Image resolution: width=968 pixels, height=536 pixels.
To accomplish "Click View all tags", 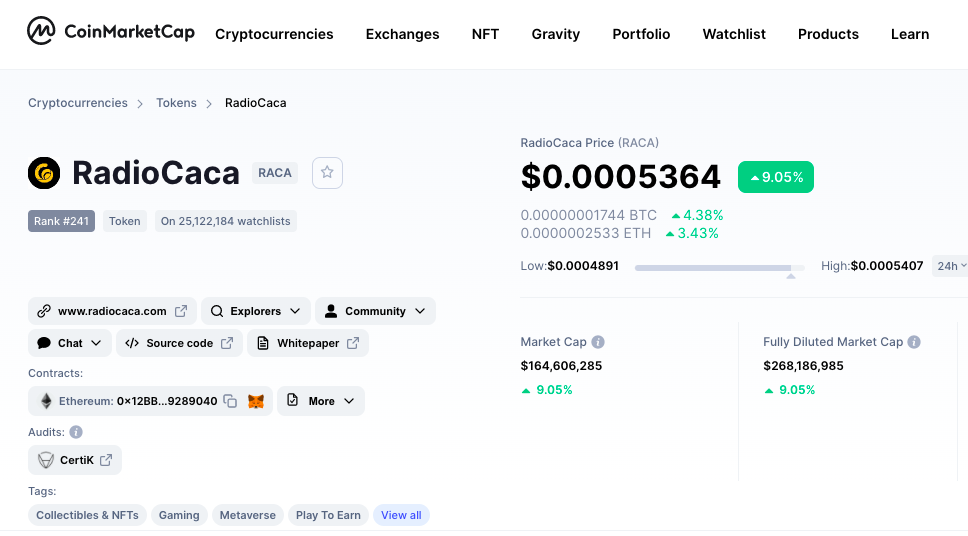I will [x=401, y=515].
